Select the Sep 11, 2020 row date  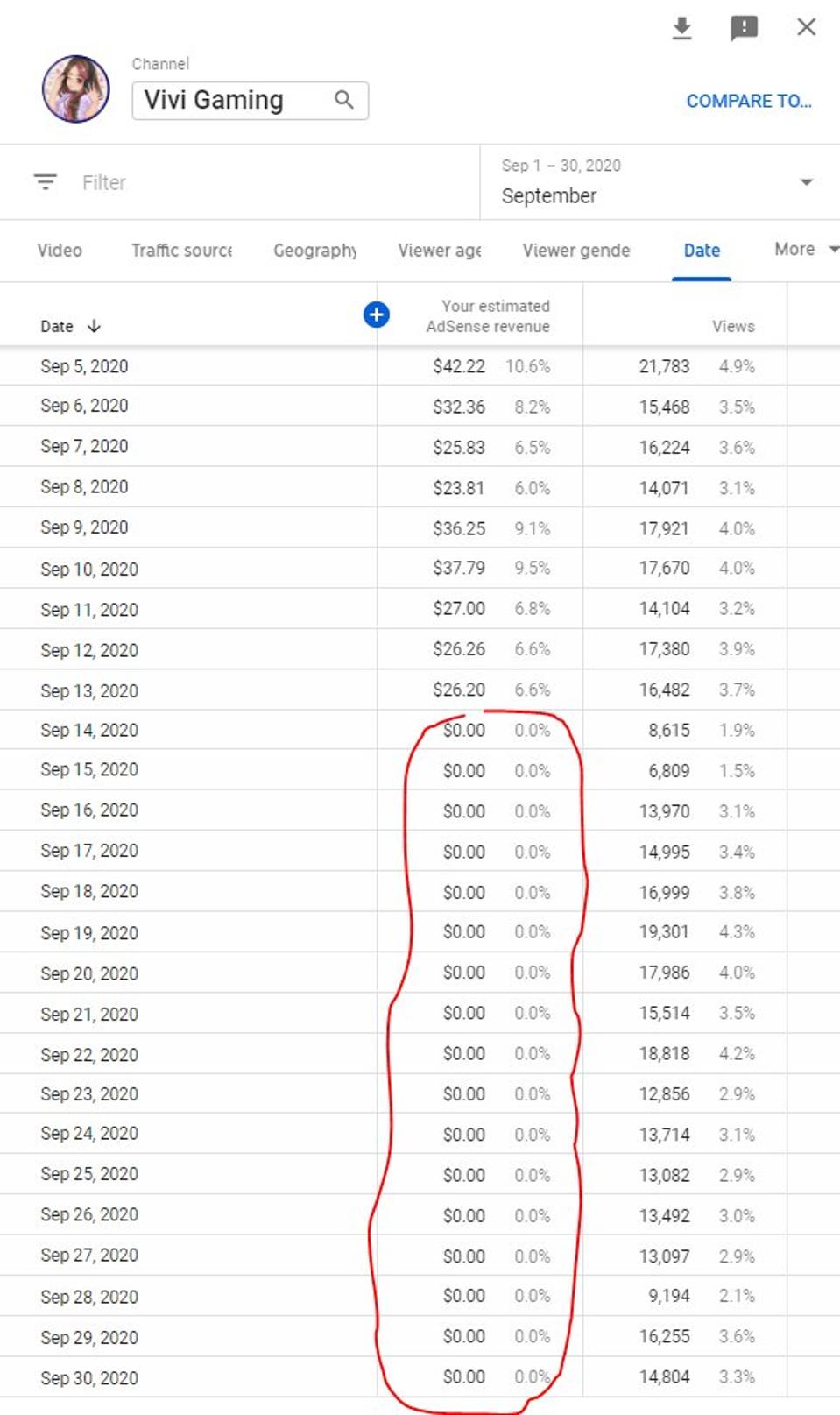pyautogui.click(x=89, y=610)
